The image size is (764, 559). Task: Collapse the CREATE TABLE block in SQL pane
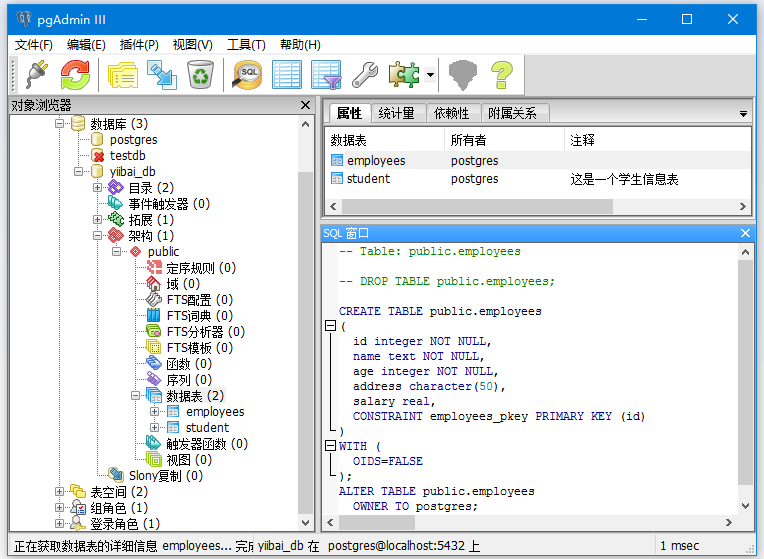(x=330, y=326)
